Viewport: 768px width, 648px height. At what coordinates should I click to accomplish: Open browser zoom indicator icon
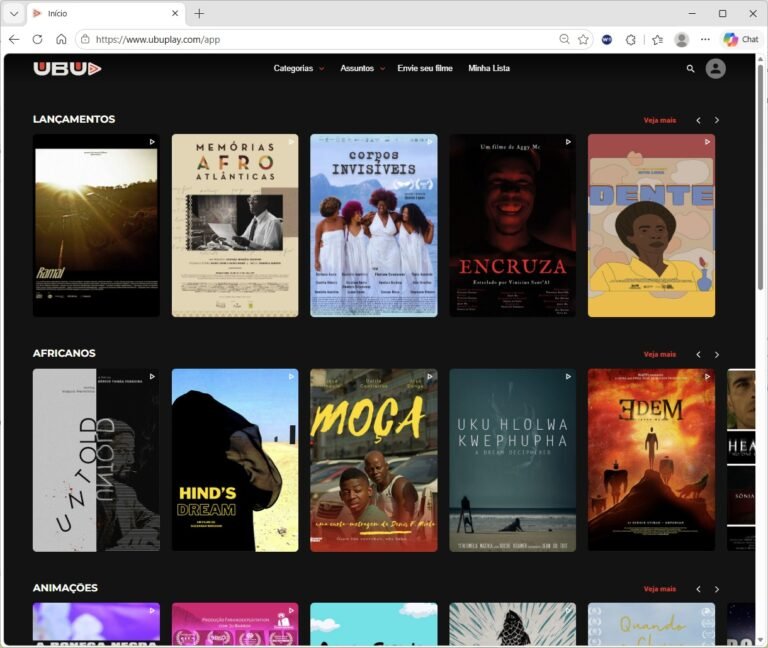[564, 40]
